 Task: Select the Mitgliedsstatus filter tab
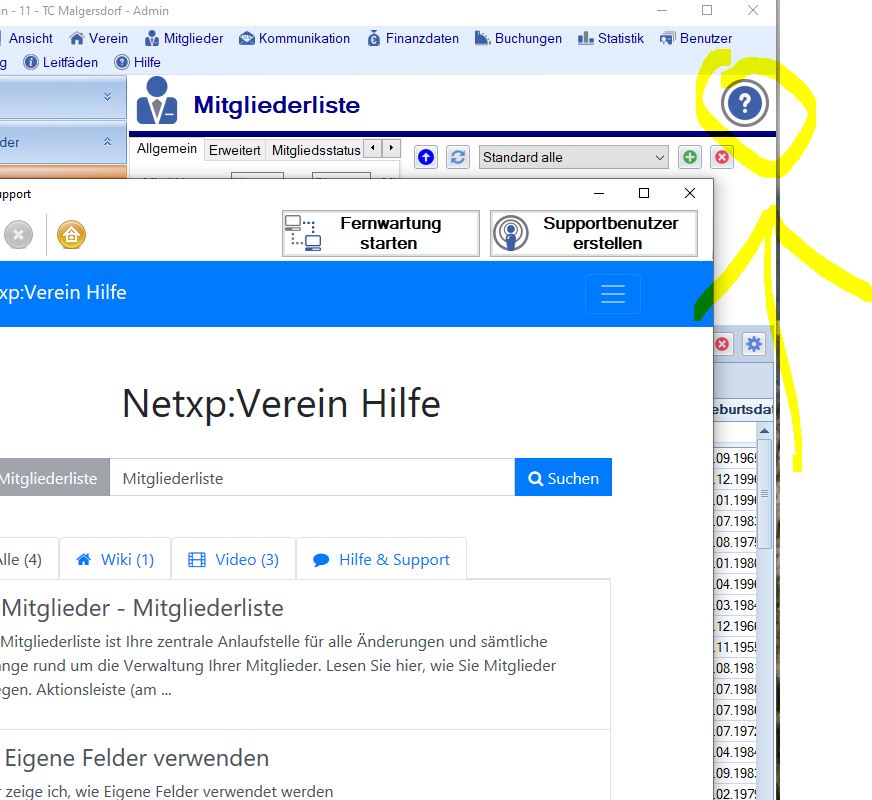tap(315, 150)
